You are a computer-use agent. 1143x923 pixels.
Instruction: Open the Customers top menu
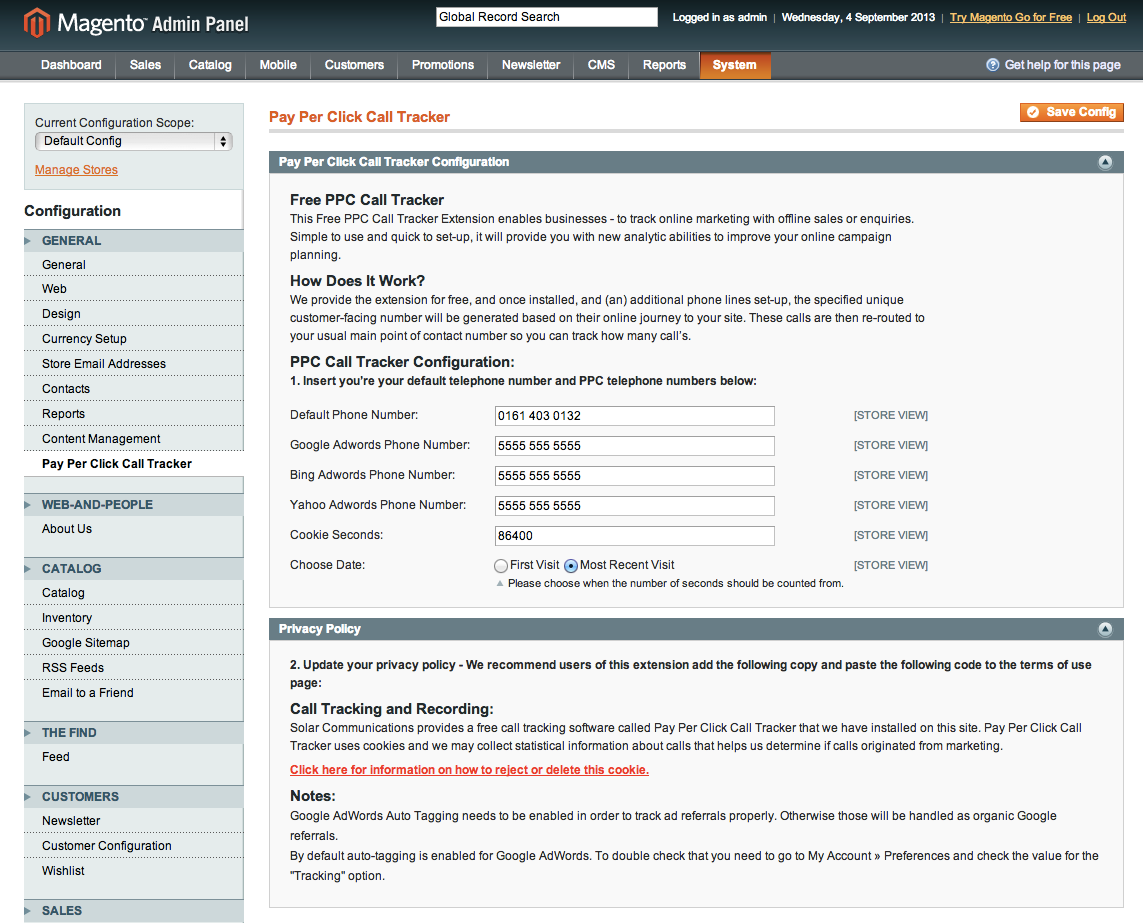354,65
